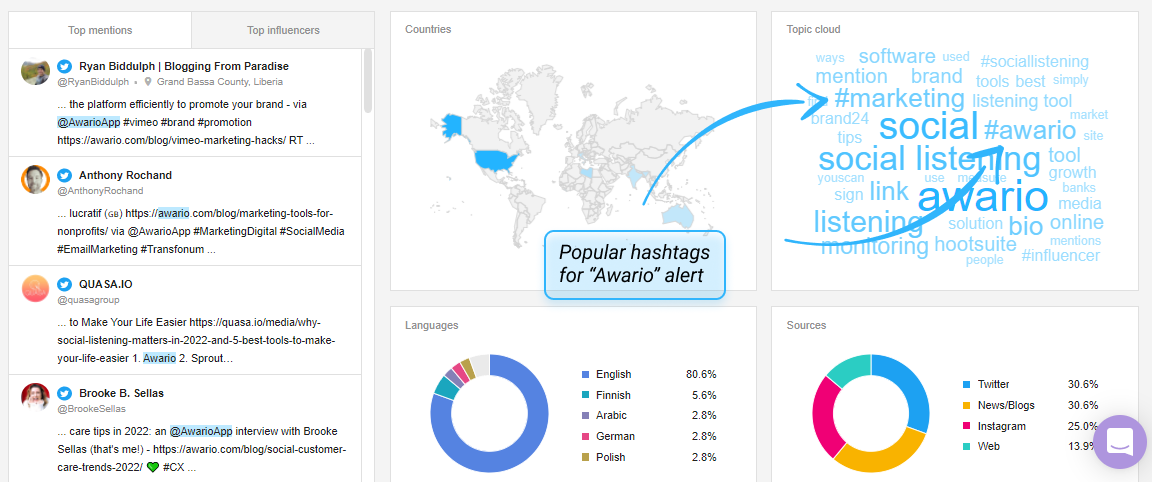The width and height of the screenshot is (1152, 482).
Task: Click 'software' in the topic cloud
Action: click(896, 57)
